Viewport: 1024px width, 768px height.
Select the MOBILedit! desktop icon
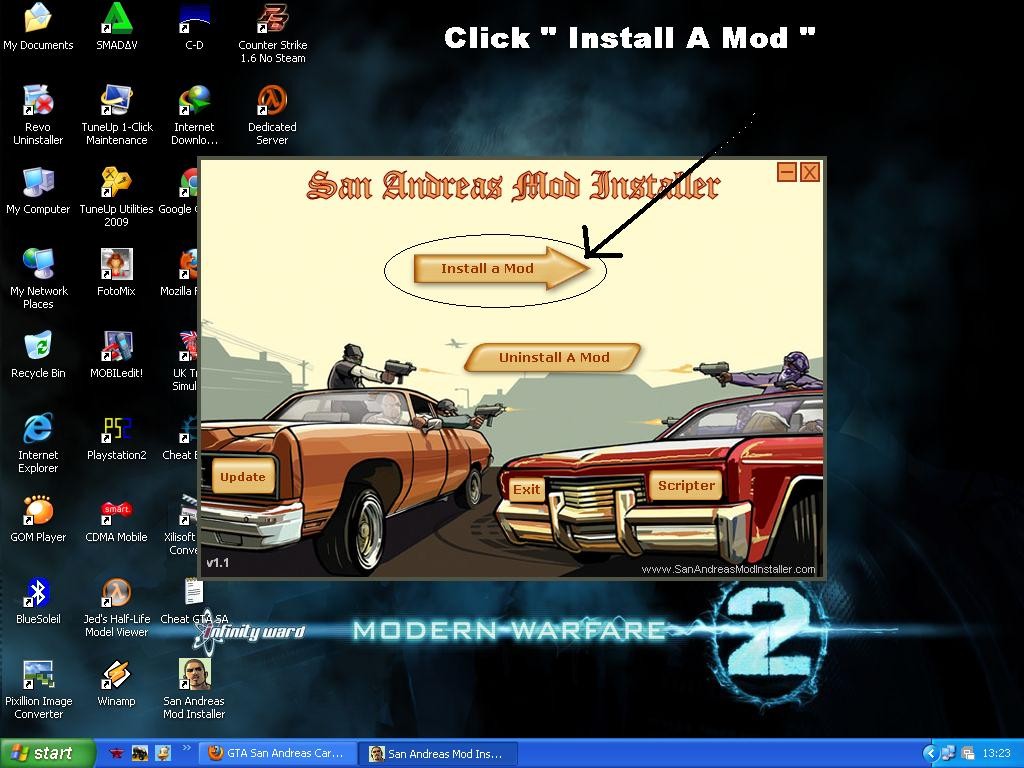pyautogui.click(x=116, y=355)
